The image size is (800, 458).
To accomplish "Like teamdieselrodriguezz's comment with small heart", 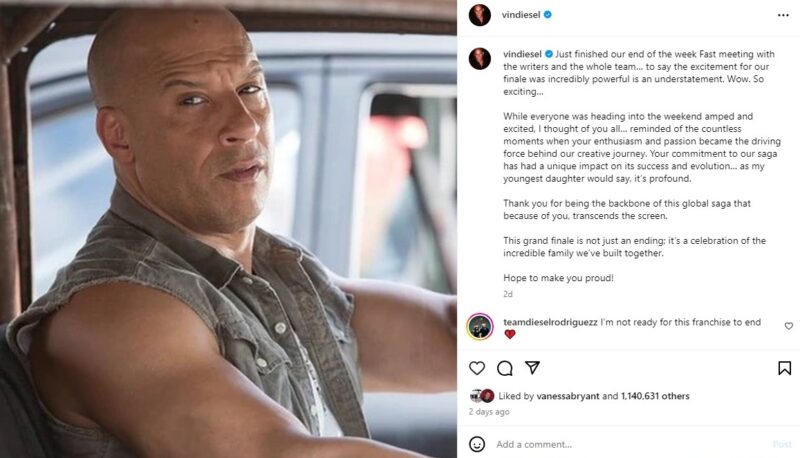I will pos(788,325).
